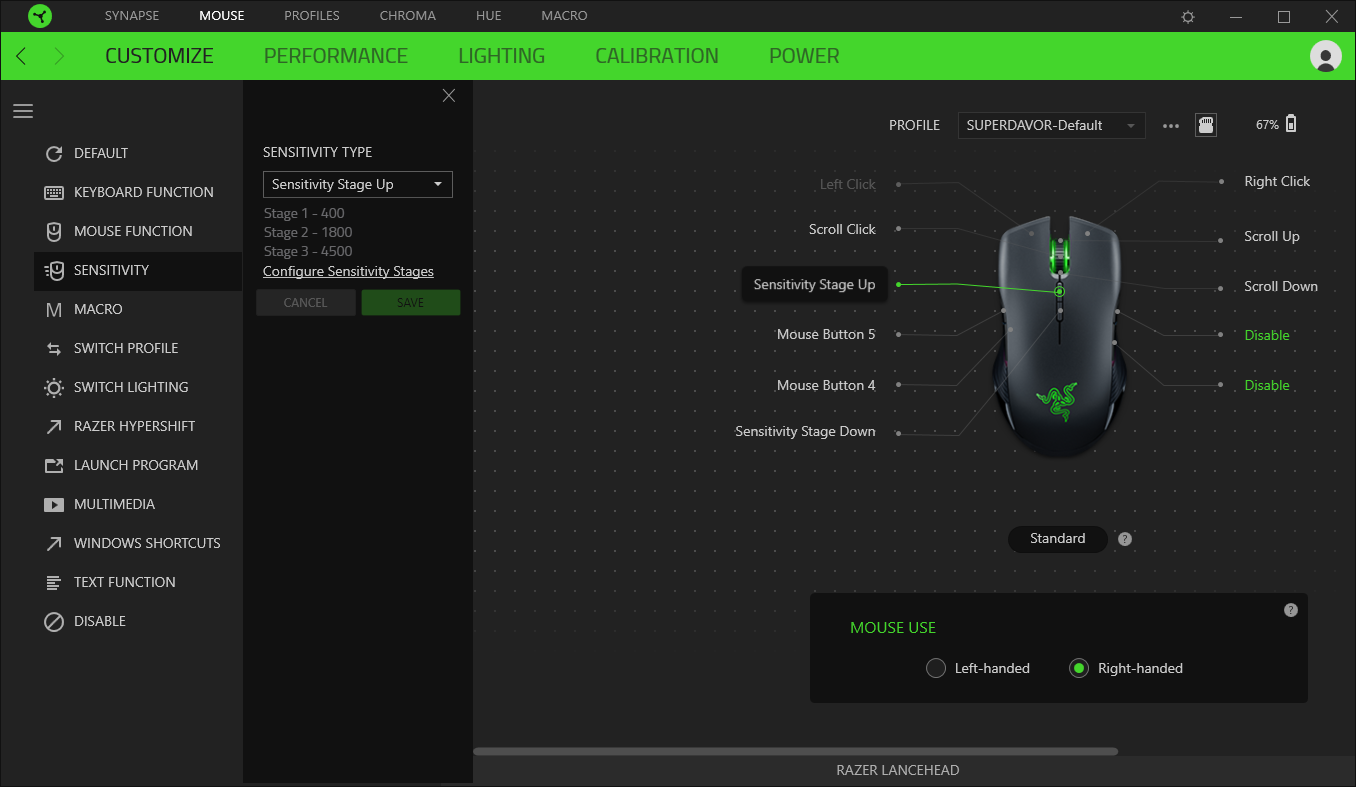The width and height of the screenshot is (1356, 787).
Task: Click the horizontal scrollbar at bottom
Action: tap(795, 751)
